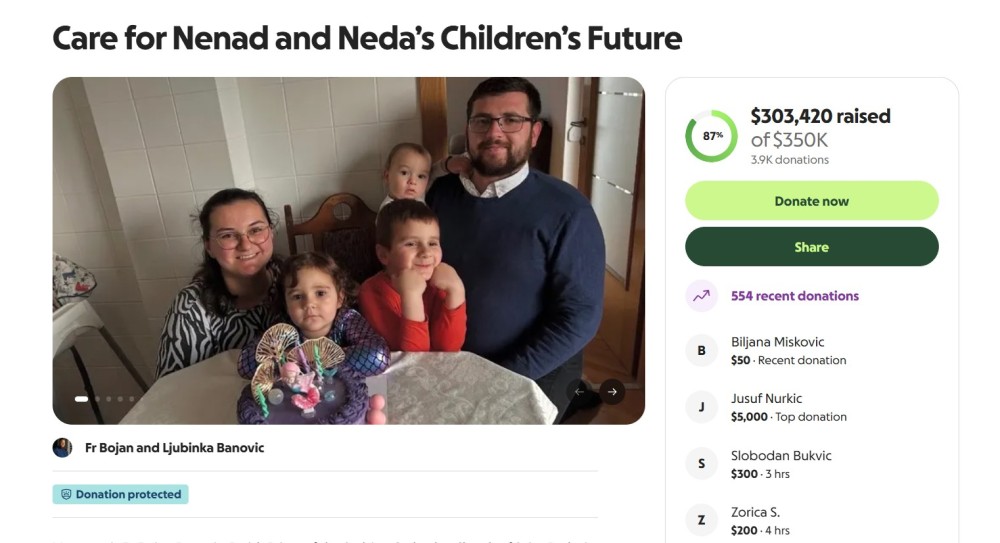Click the Donation protected badge text

tap(128, 494)
